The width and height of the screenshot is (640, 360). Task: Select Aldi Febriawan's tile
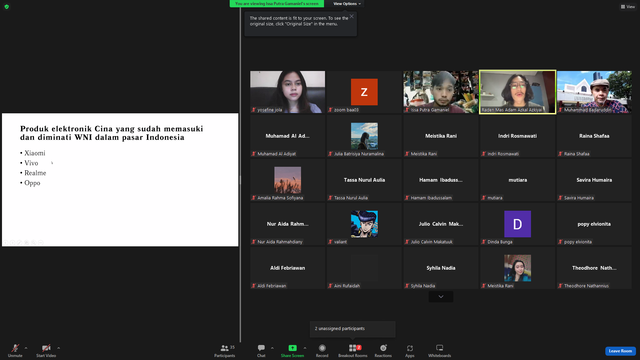[x=288, y=268]
